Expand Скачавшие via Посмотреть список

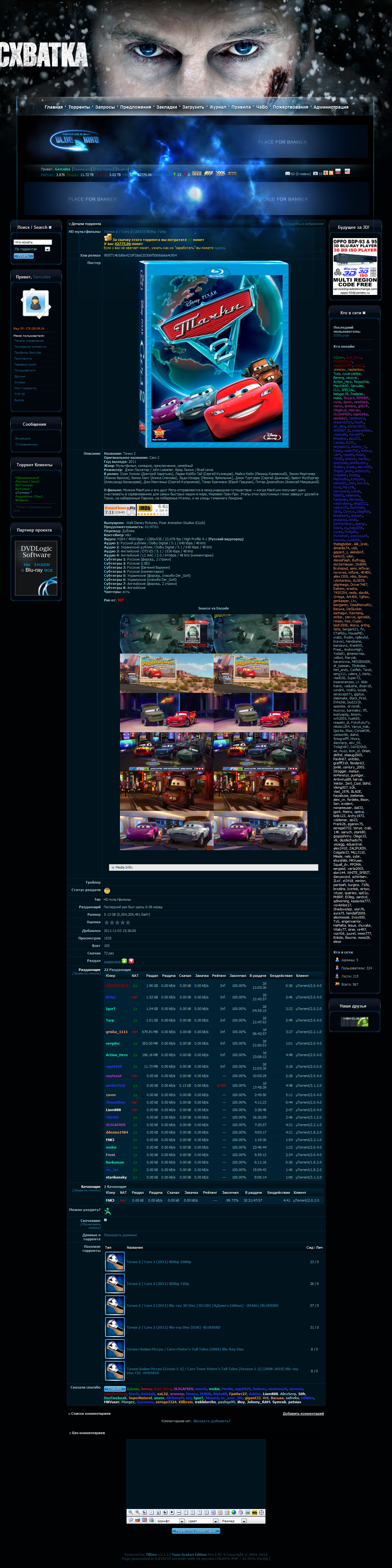(90, 1226)
